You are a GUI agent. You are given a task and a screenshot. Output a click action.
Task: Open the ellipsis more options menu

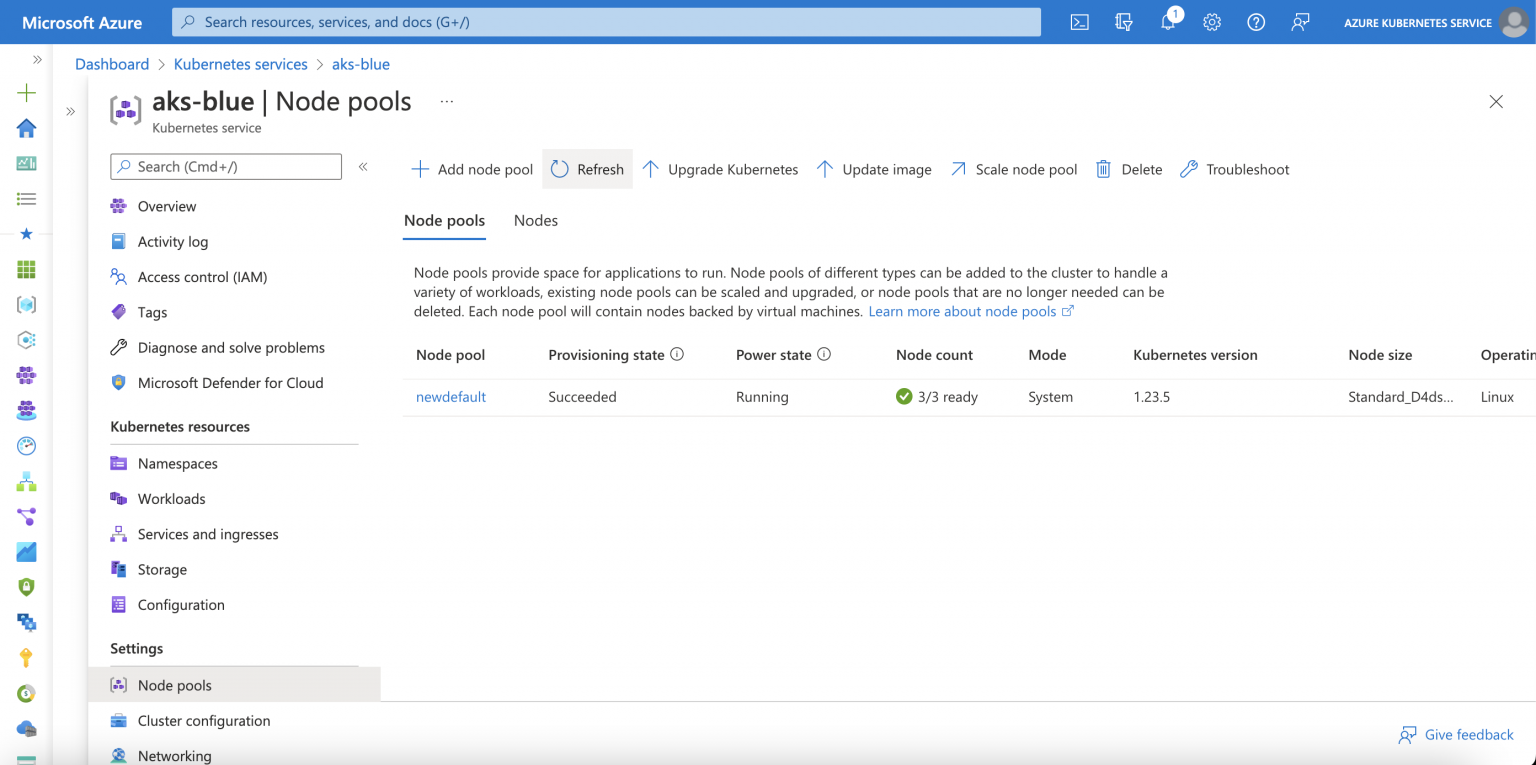(x=446, y=101)
